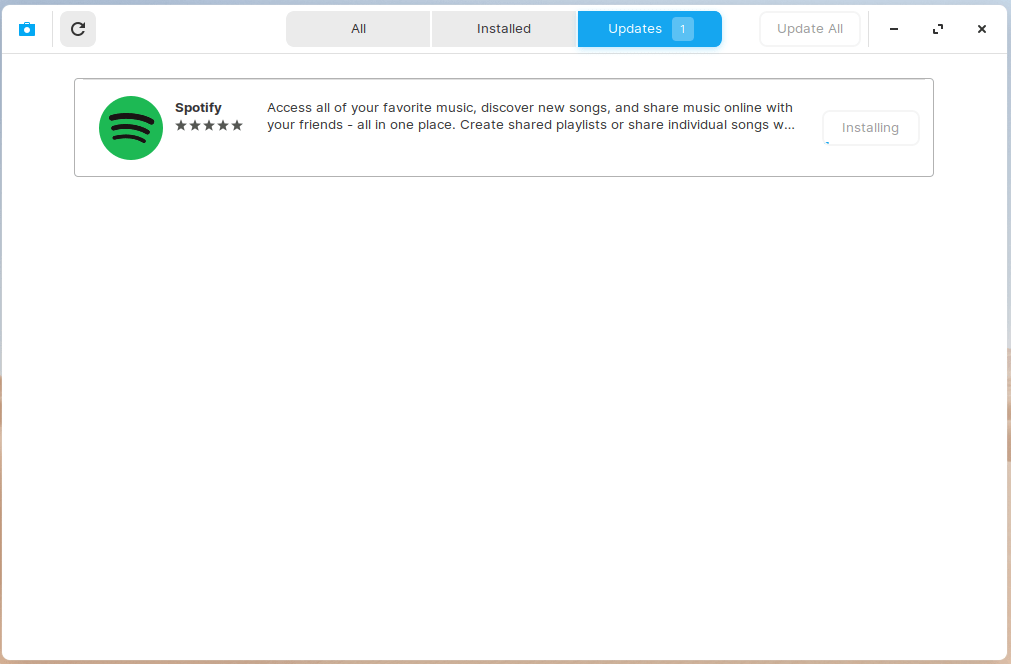Refresh the app list
The image size is (1011, 664).
tap(78, 29)
